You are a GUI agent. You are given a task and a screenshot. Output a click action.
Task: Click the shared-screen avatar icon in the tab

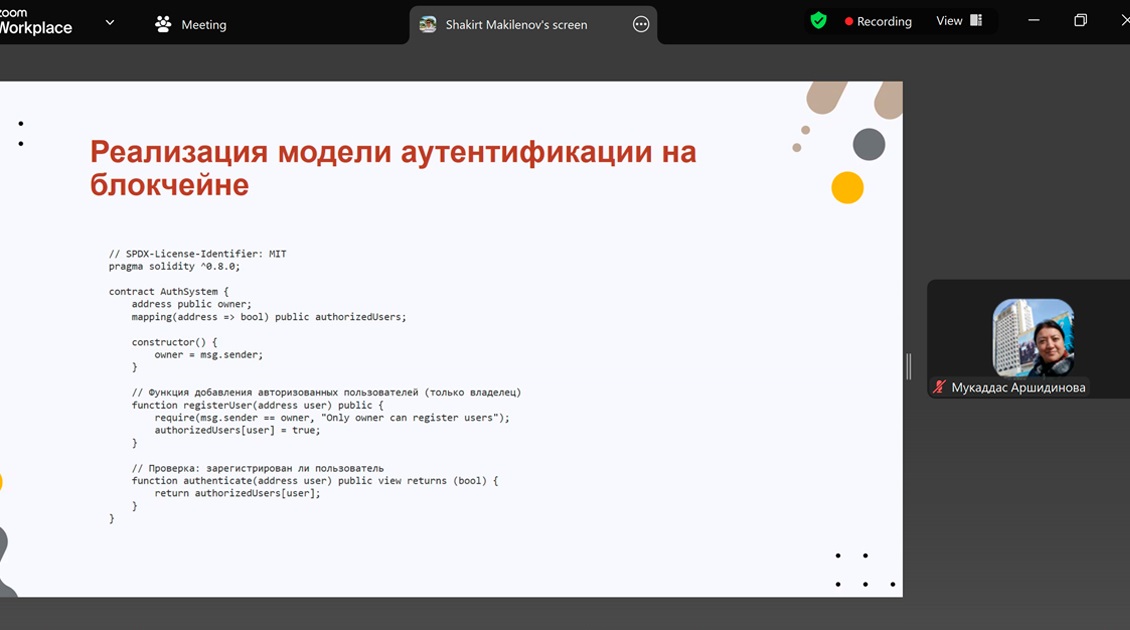[428, 25]
